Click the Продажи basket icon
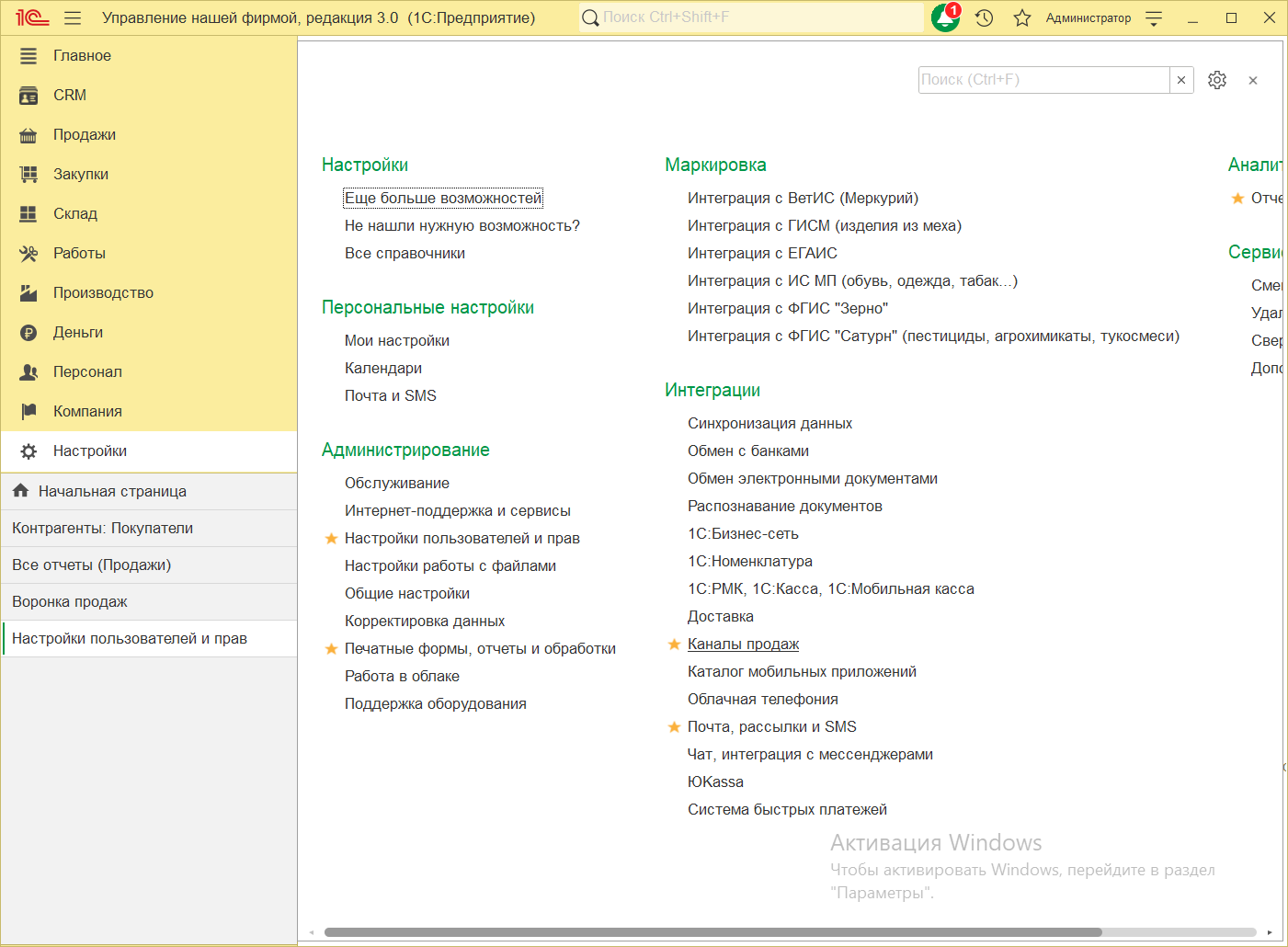 (x=28, y=135)
